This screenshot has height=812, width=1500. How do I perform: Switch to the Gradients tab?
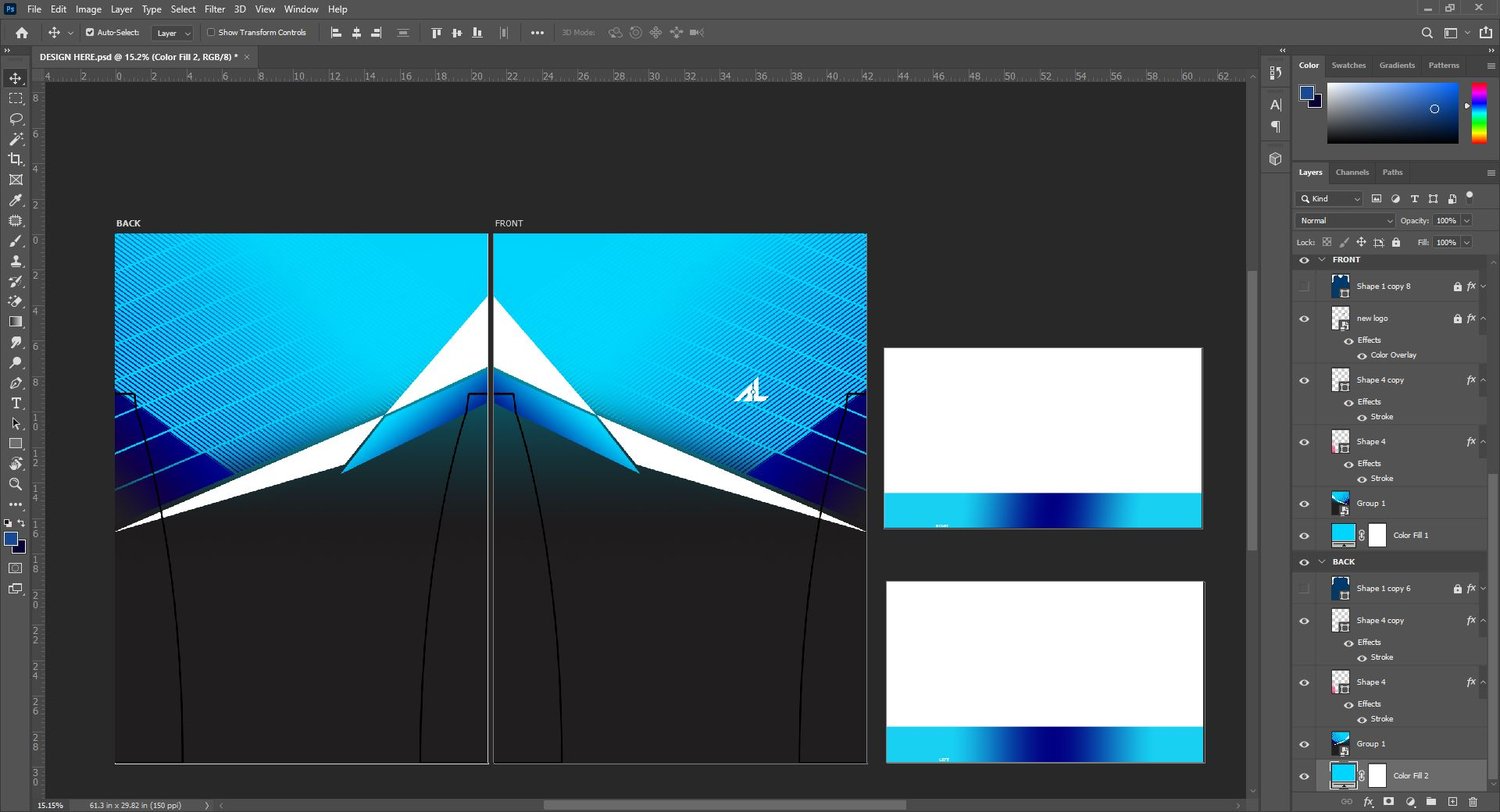point(1397,65)
